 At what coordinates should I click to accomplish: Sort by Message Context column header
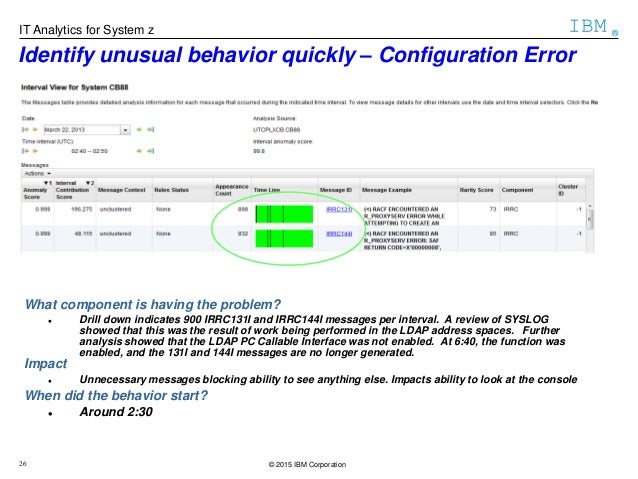point(121,190)
